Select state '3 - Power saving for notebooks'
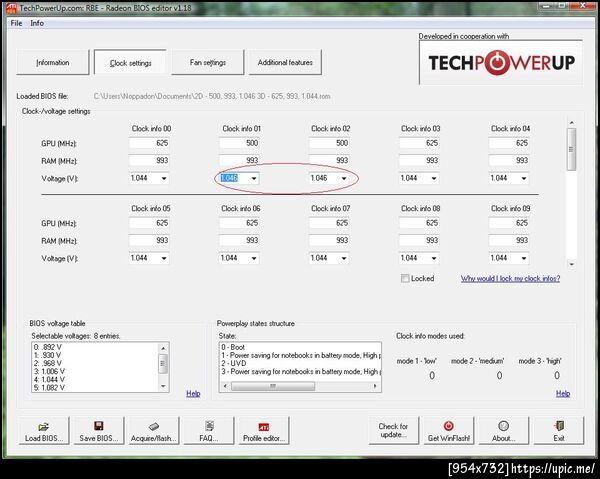 tap(300, 371)
